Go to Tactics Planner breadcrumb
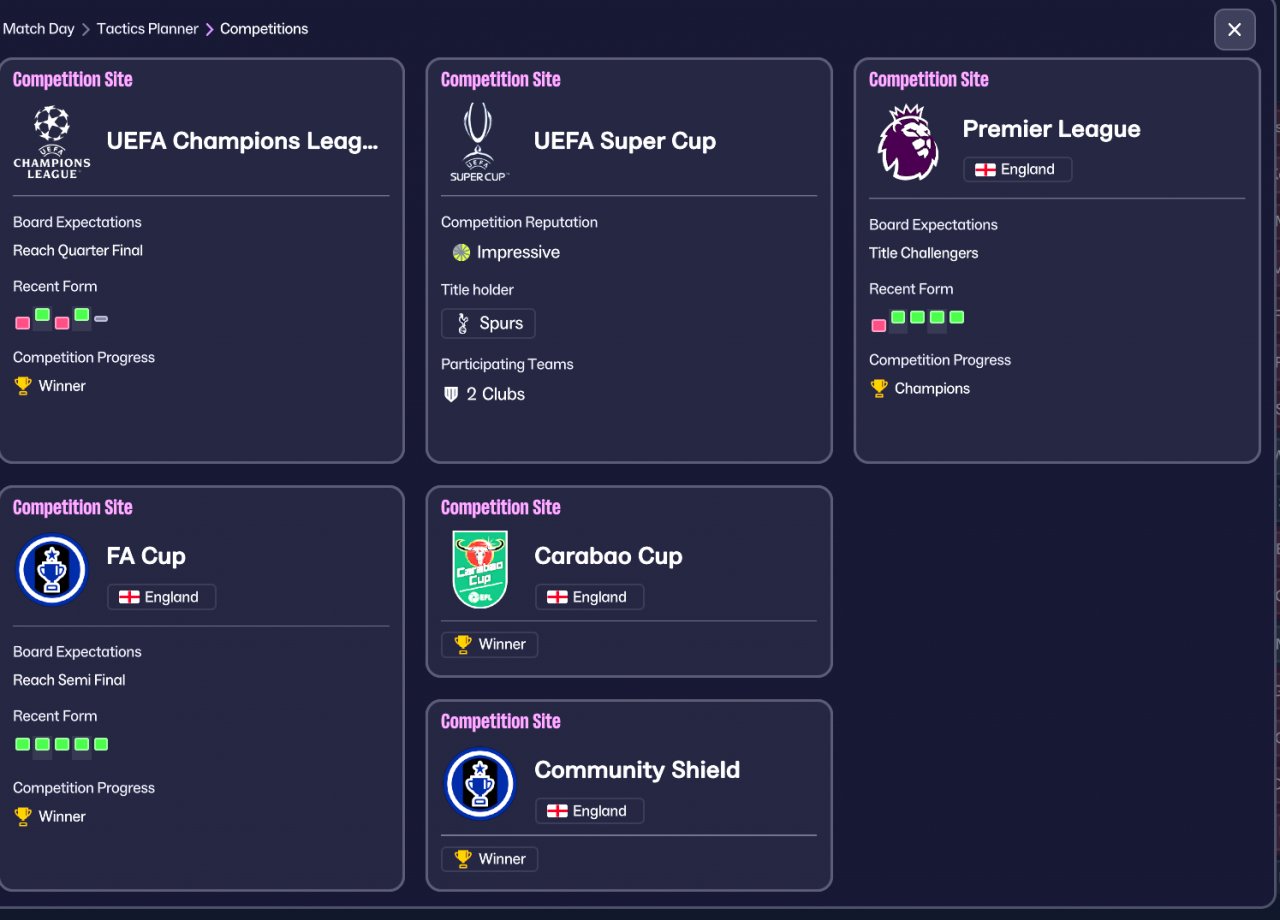Image resolution: width=1280 pixels, height=920 pixels. 147,29
